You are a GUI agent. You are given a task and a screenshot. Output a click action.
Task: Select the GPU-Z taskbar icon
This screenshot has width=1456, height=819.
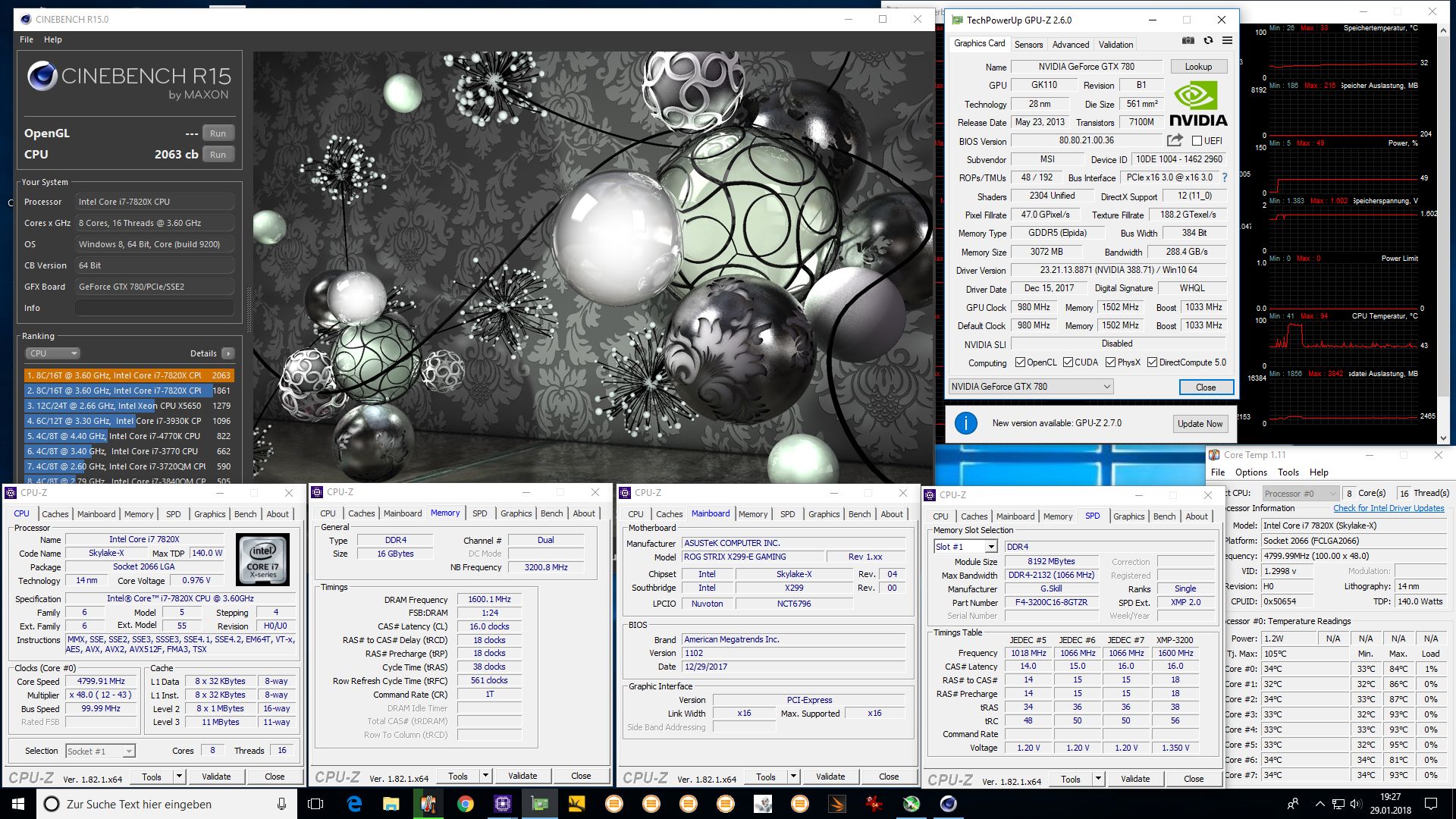540,804
